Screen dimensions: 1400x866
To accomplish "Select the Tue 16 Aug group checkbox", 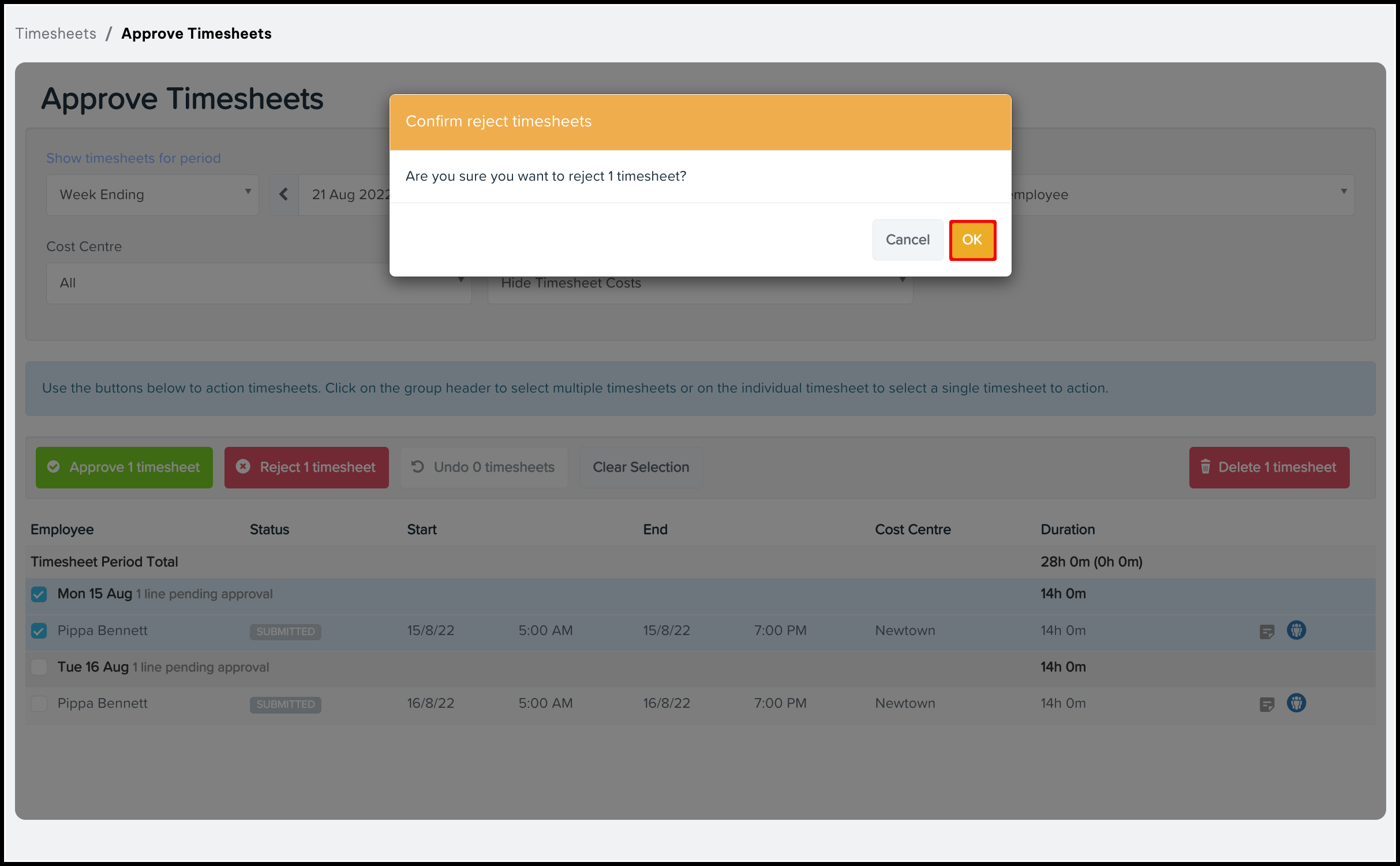I will (x=39, y=667).
